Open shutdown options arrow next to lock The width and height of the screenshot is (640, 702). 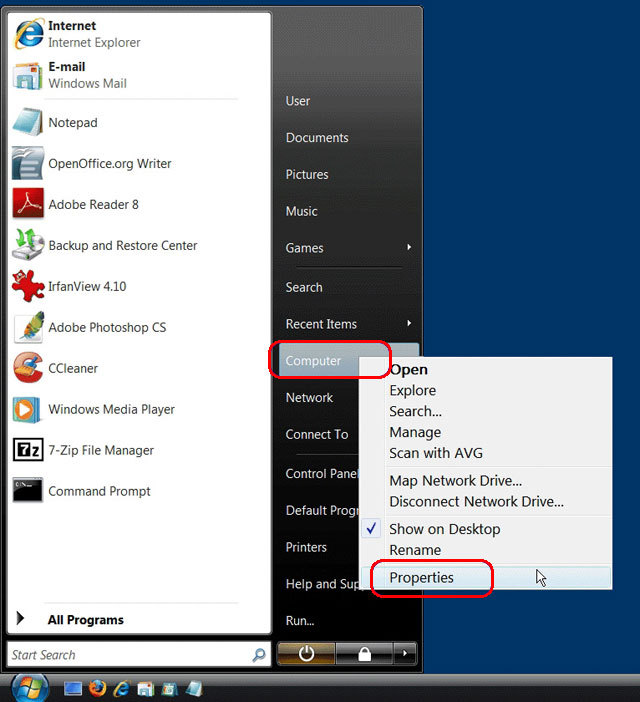coord(404,654)
